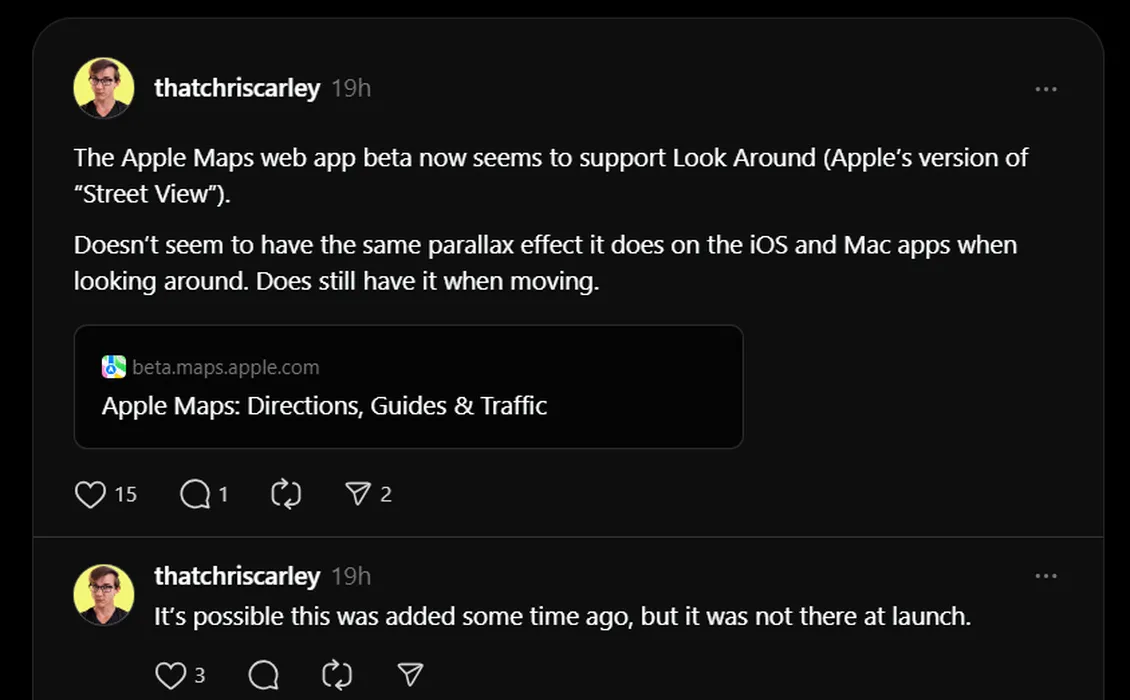This screenshot has width=1130, height=700.
Task: Open more options menu on the reply
Action: [1046, 576]
